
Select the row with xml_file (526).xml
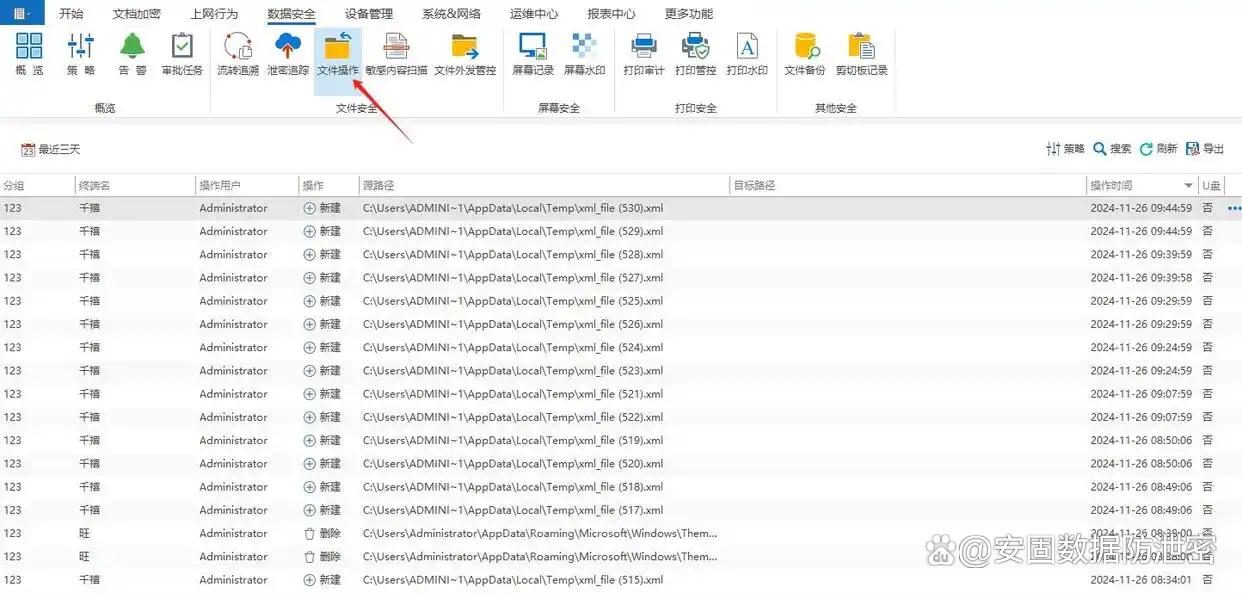tap(621, 324)
